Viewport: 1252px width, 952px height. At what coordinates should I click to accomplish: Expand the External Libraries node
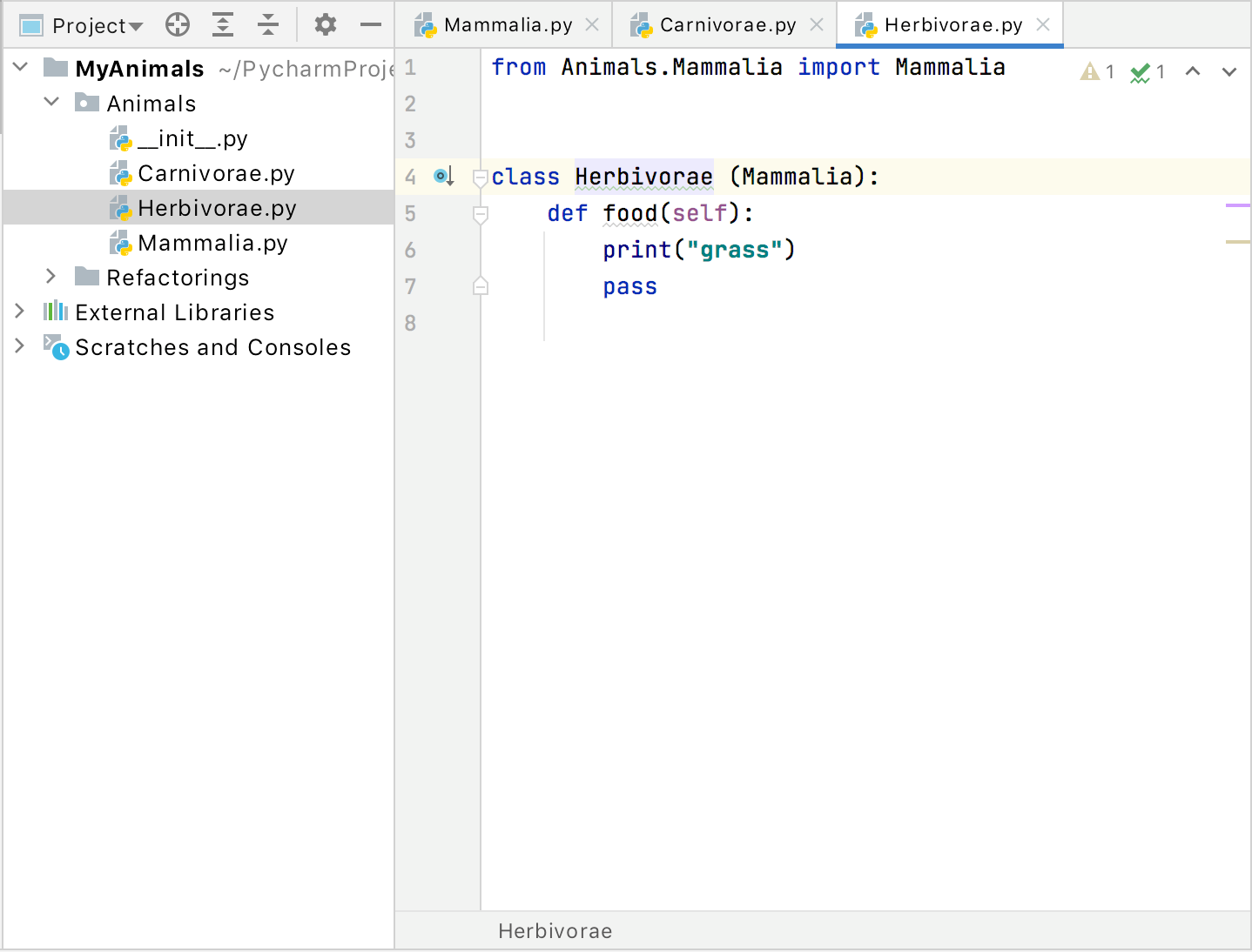19,312
